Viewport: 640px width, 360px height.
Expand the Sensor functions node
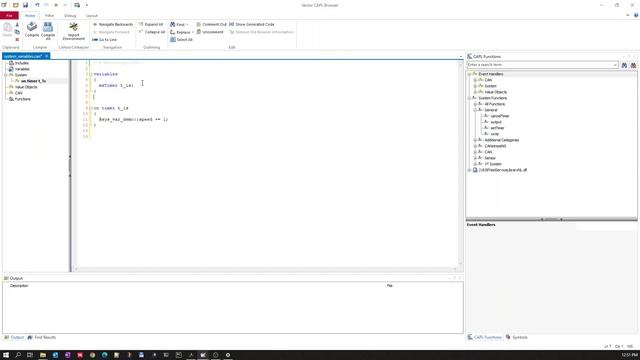[x=475, y=158]
